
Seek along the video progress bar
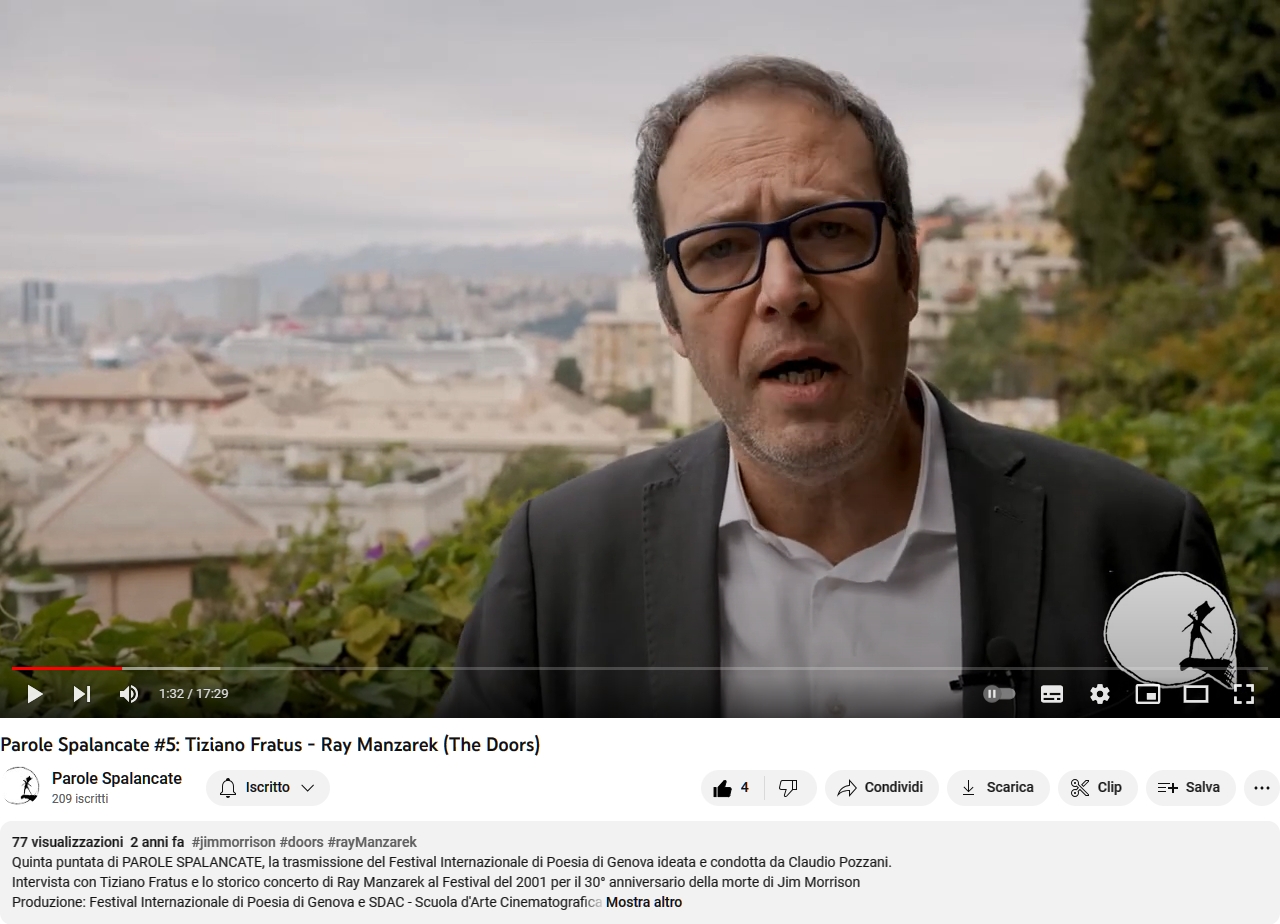coord(640,668)
